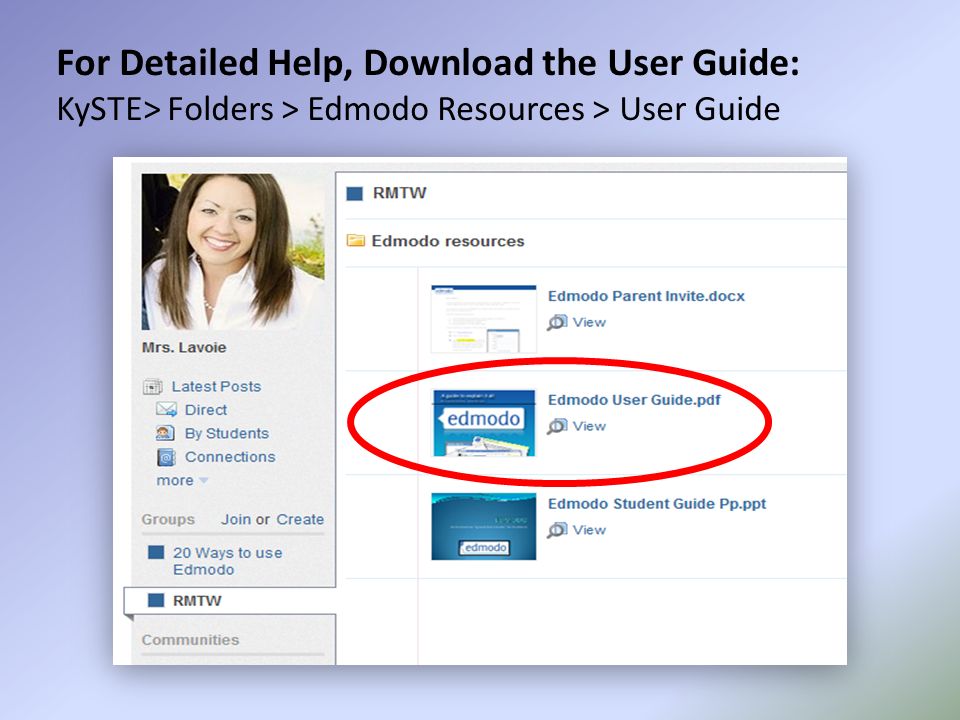The width and height of the screenshot is (960, 720).
Task: Select the RMTW group tab in sidebar
Action: [x=230, y=601]
